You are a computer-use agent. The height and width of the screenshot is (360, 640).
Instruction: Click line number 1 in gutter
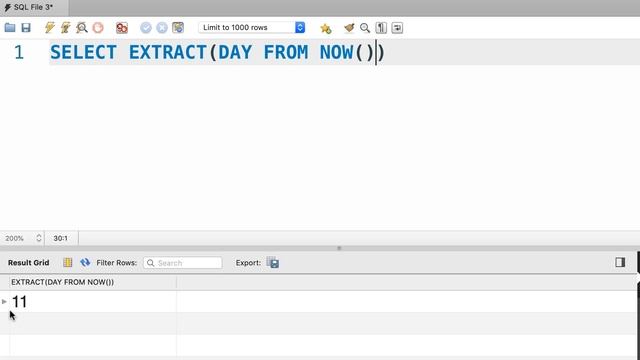point(19,52)
